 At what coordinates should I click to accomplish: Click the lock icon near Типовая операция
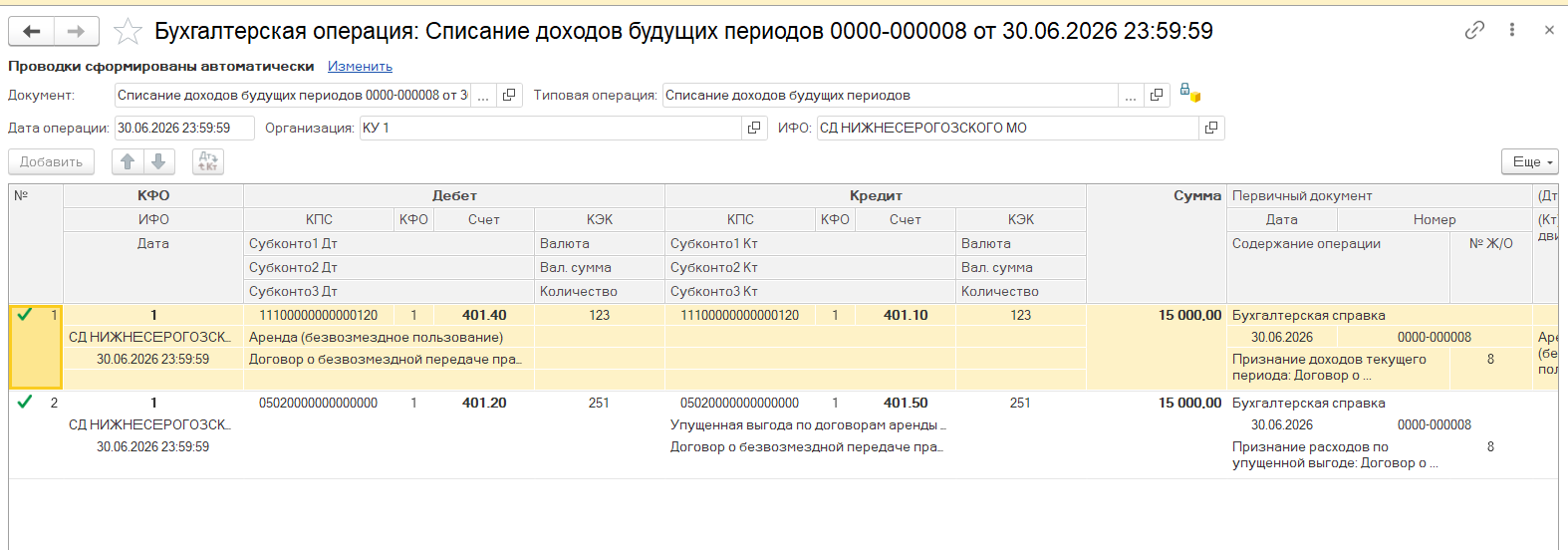1189,94
